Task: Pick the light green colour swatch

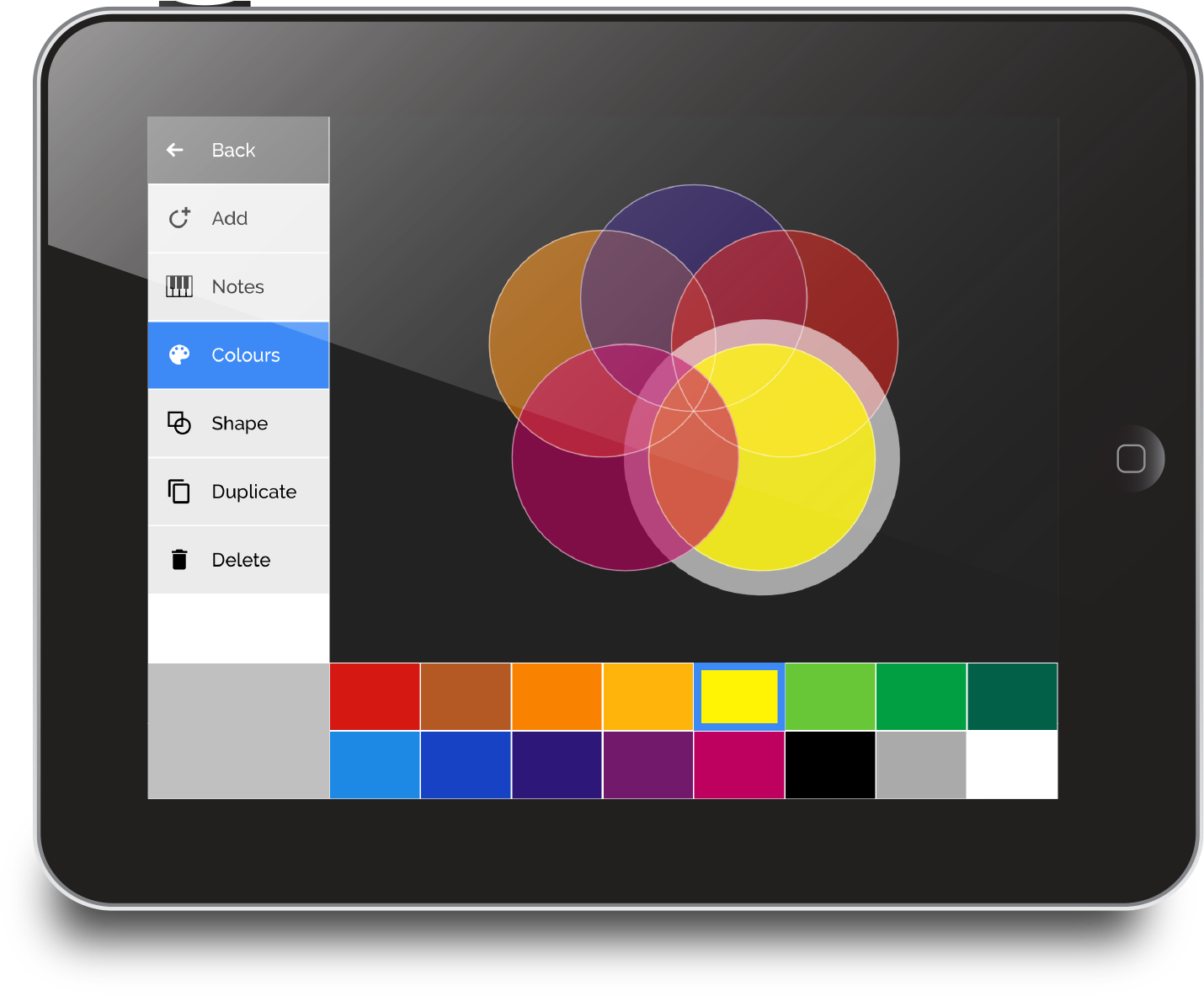Action: click(x=830, y=696)
